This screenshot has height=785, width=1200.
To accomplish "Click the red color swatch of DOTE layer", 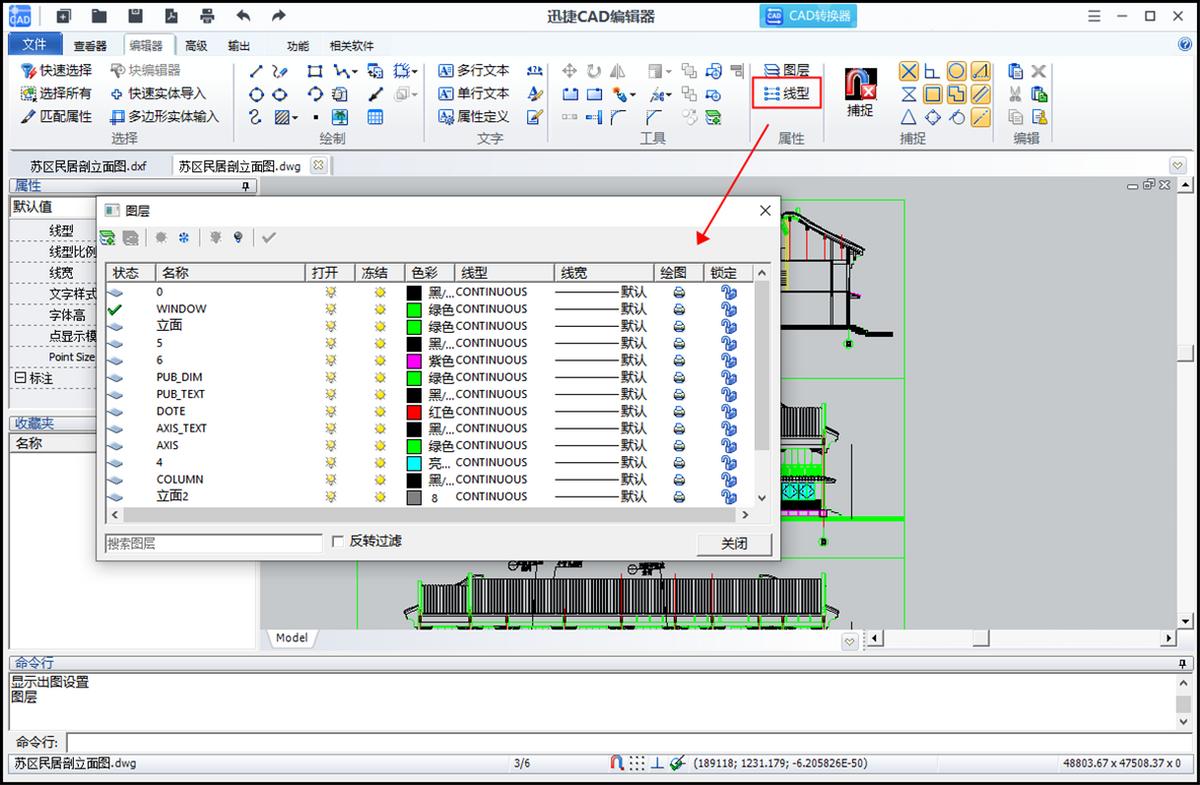I will tap(415, 411).
